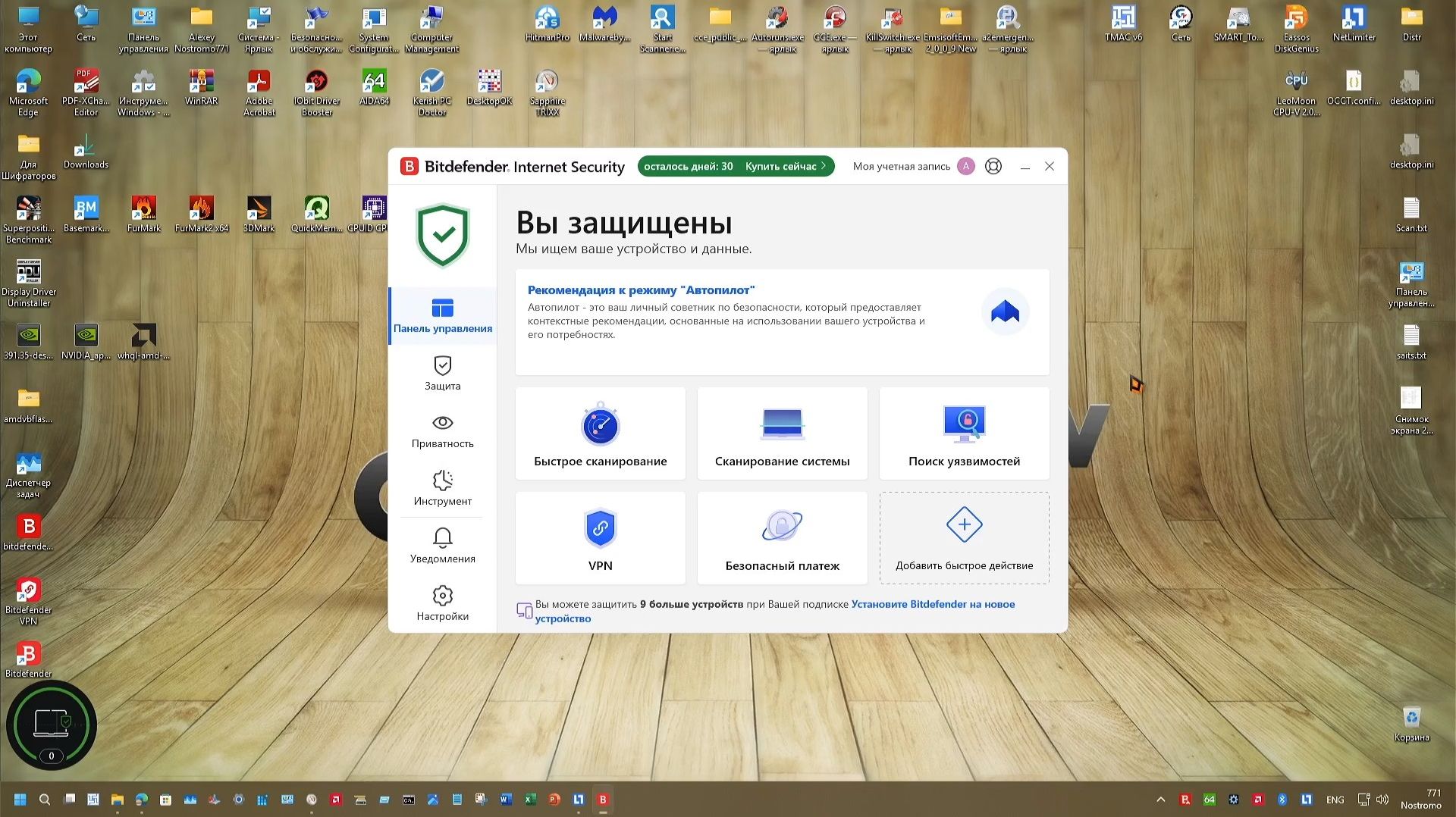1456x817 pixels.
Task: Click the support lifebuoy icon in Bitdefender
Action: coord(993,167)
